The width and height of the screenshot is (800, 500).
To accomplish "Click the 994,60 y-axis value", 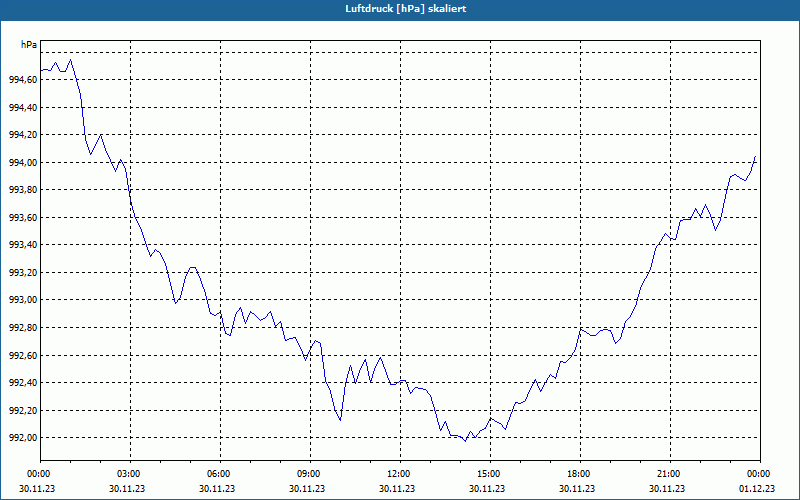I will (x=23, y=80).
